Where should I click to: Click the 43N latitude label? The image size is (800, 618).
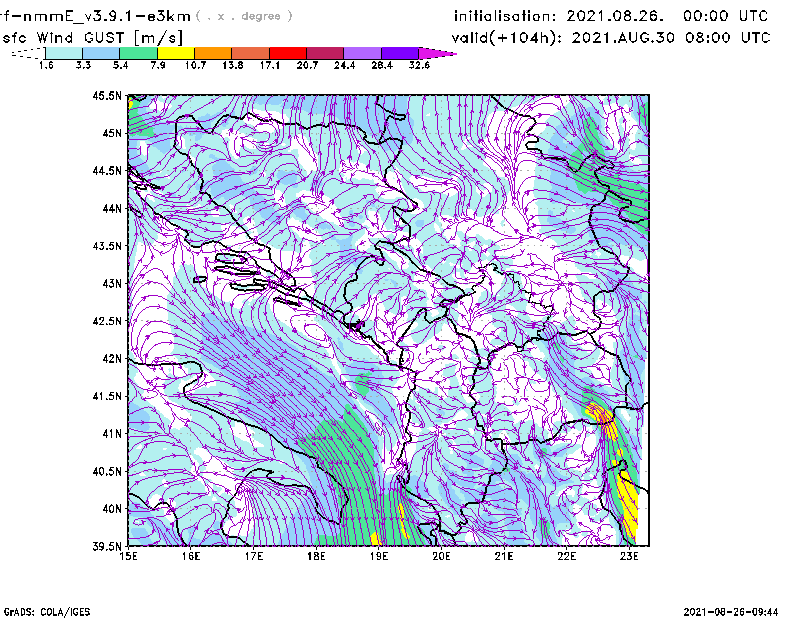tap(112, 283)
